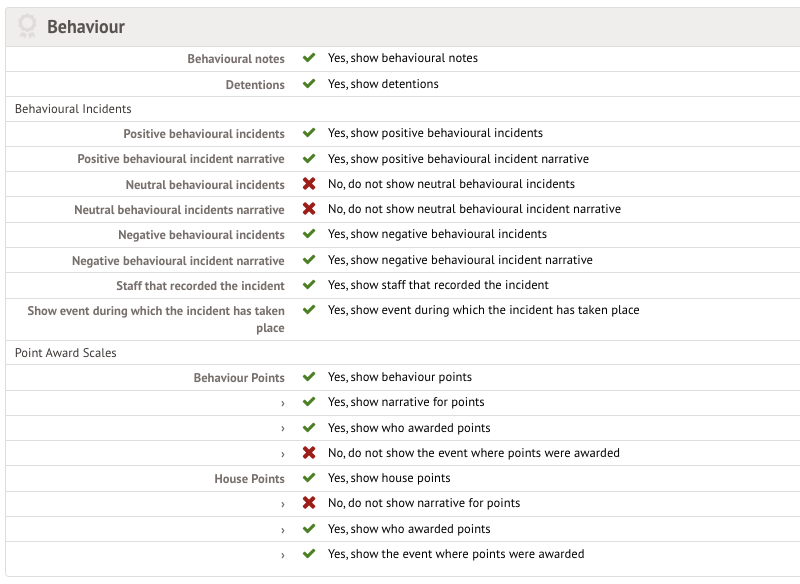Click green check icon for Detentions
Screen dimensions: 800x584
tap(309, 84)
